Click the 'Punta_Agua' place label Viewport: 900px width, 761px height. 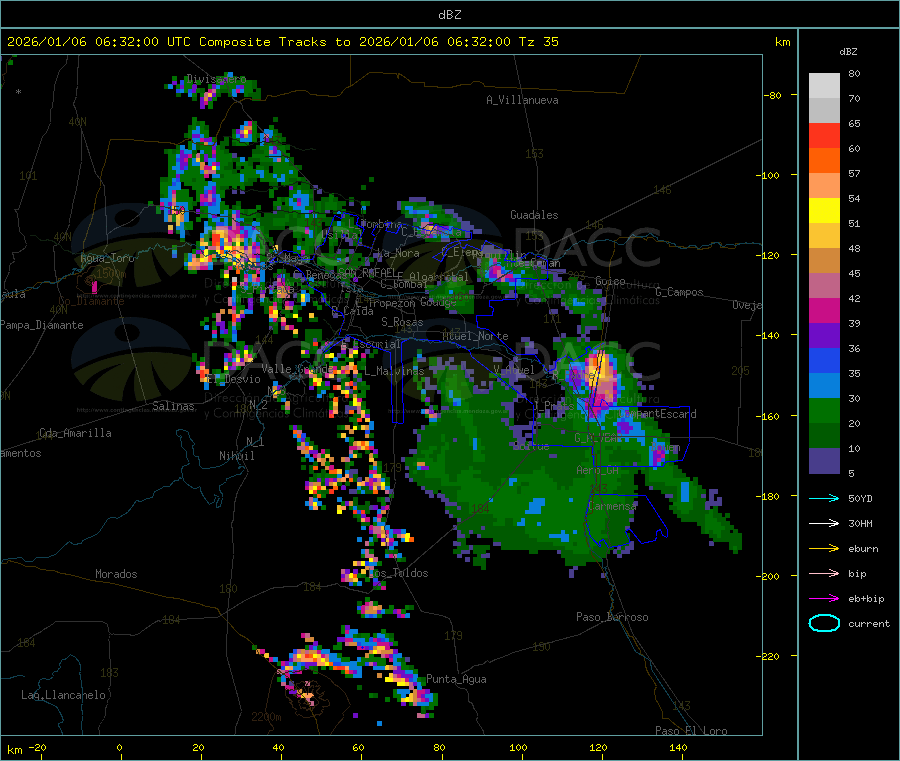click(x=456, y=680)
